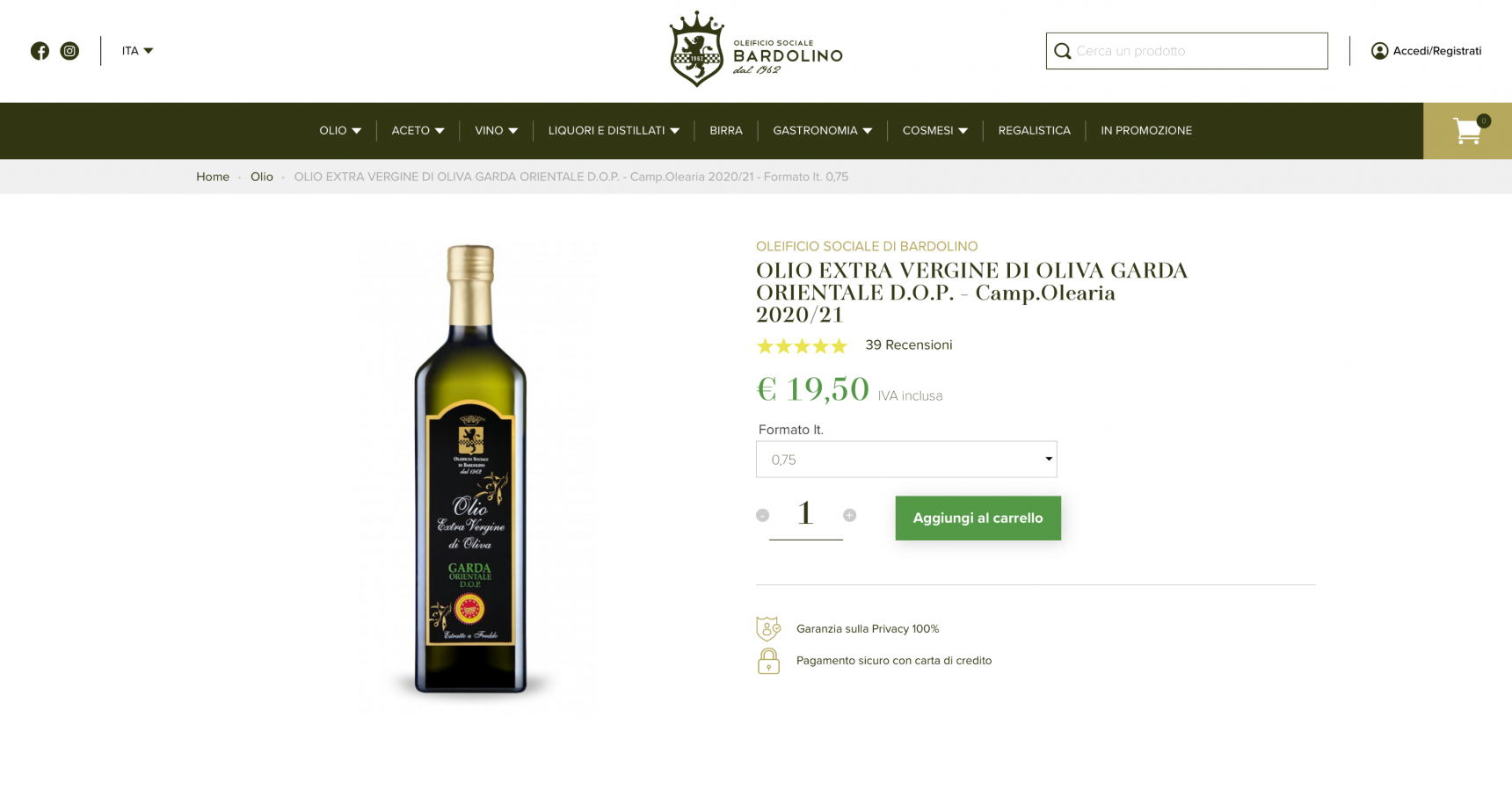Screen dimensions: 1512x790
Task: Open the Facebook page icon
Action: pos(40,51)
